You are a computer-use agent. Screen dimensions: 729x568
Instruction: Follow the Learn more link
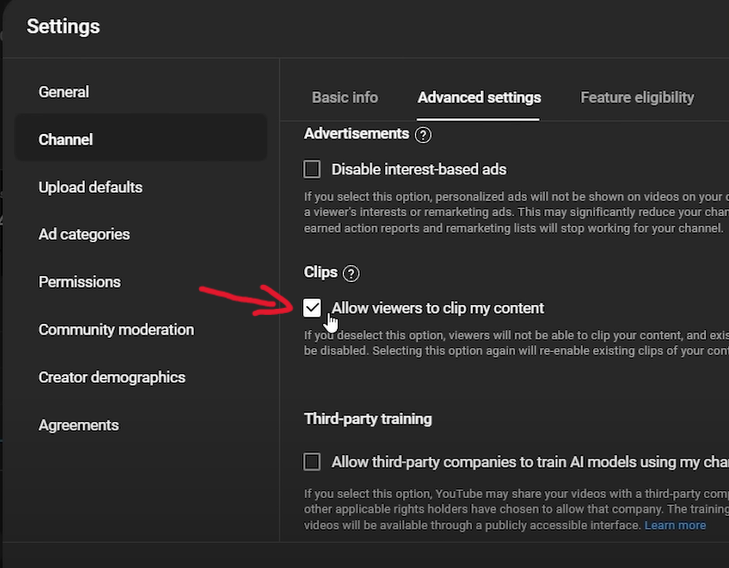[x=675, y=525]
